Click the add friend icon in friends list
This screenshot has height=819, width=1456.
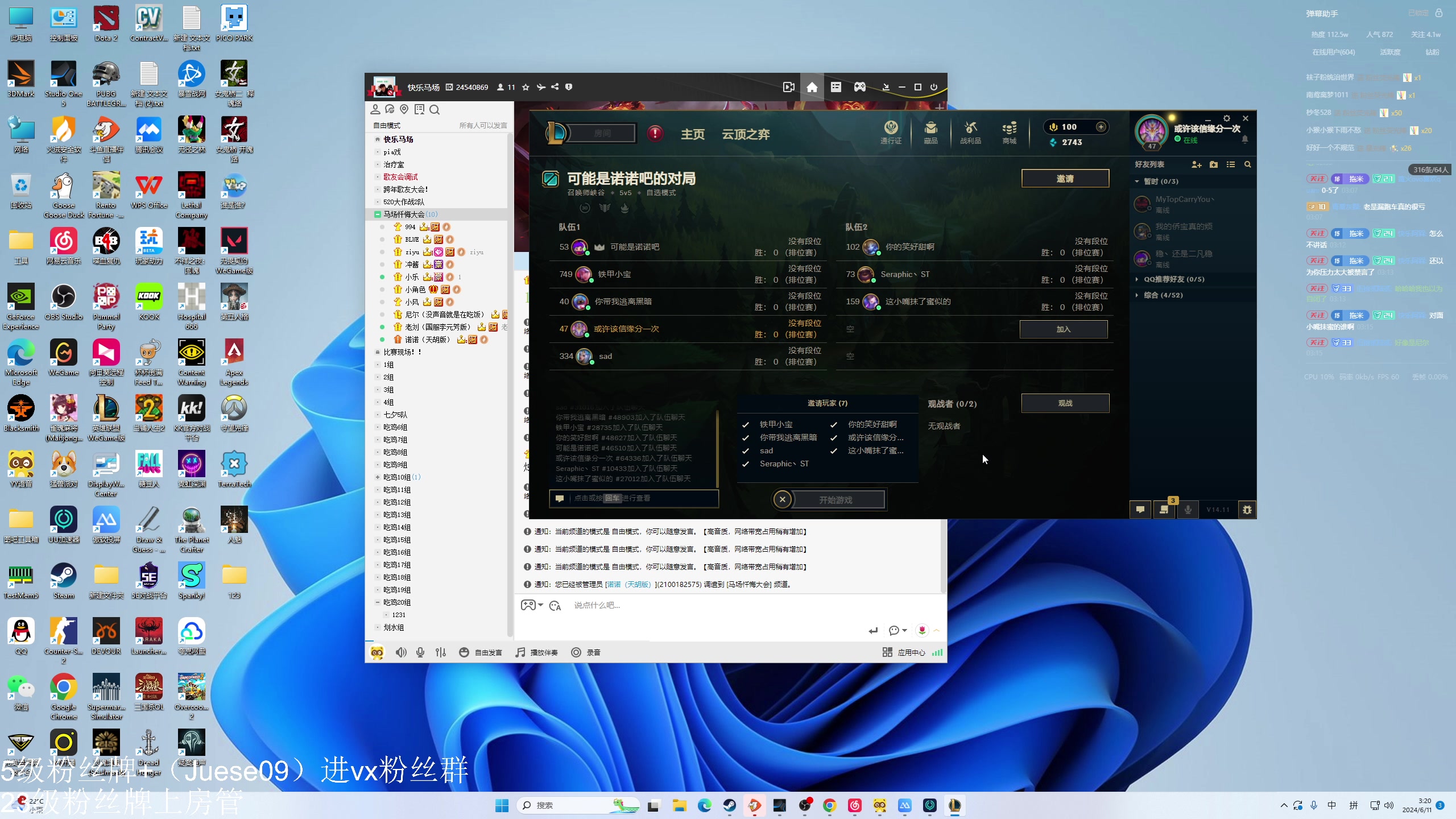(x=1196, y=164)
